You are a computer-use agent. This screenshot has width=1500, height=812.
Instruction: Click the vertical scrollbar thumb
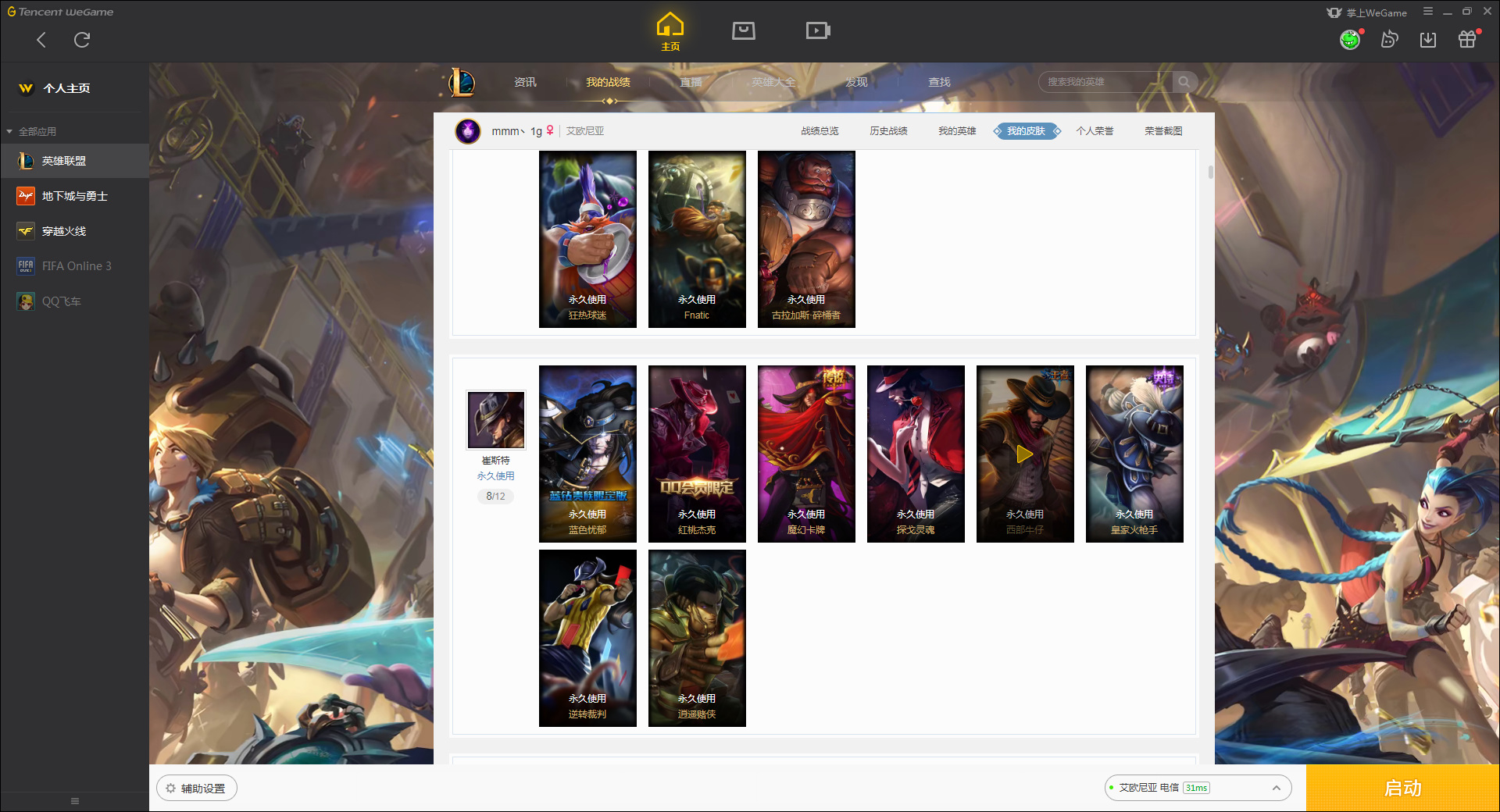click(1210, 172)
